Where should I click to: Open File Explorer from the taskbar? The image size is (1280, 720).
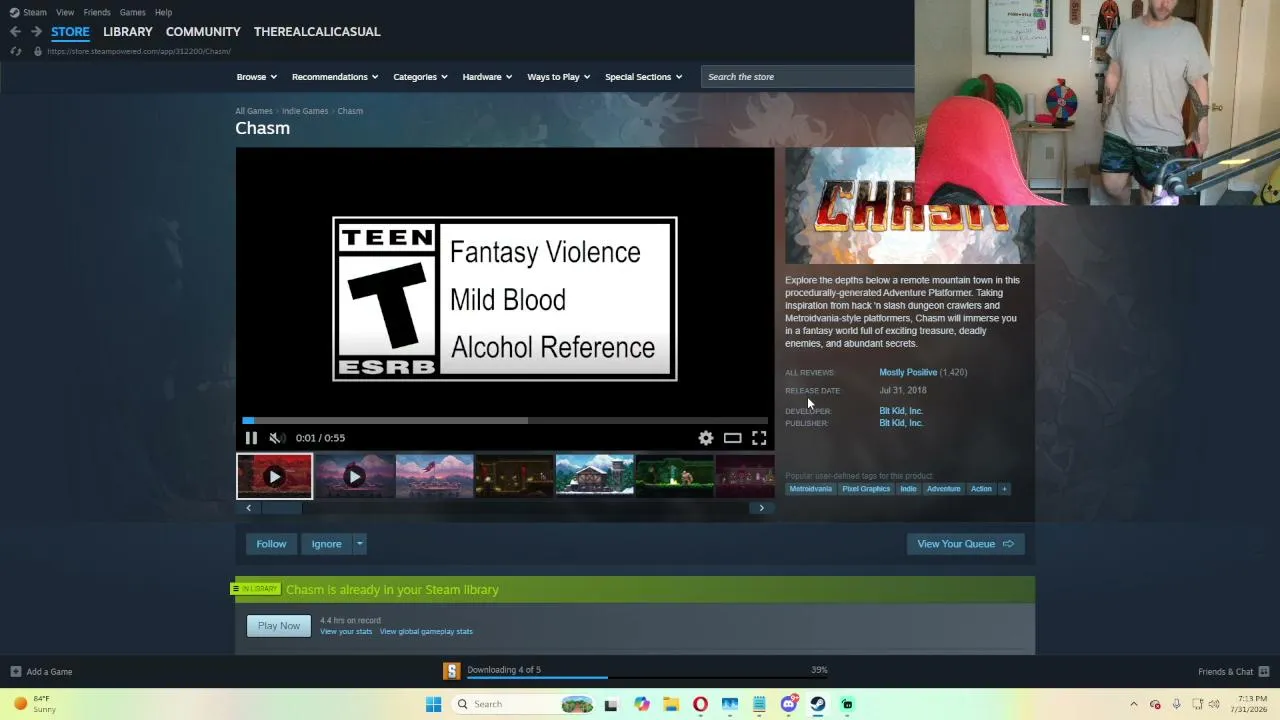click(x=671, y=704)
